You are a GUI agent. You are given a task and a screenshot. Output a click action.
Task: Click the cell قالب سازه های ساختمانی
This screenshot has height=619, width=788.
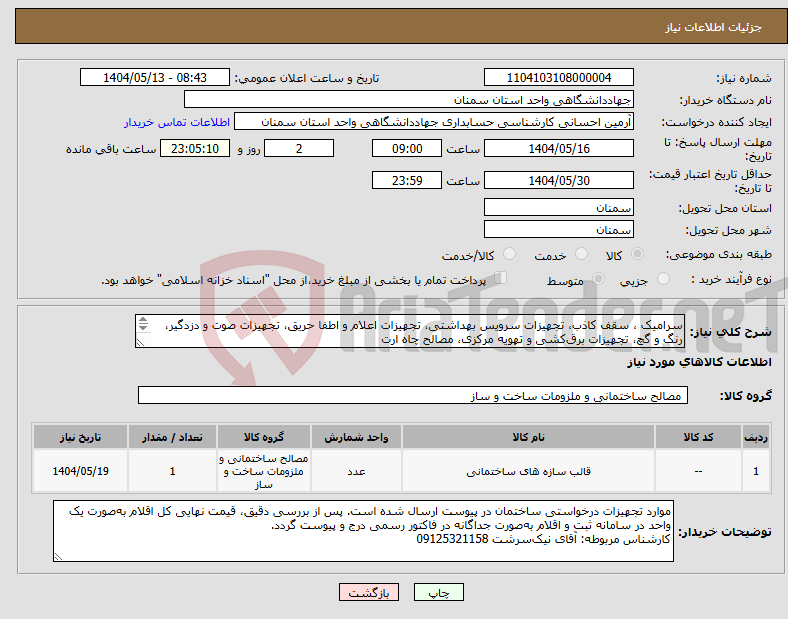528,471
